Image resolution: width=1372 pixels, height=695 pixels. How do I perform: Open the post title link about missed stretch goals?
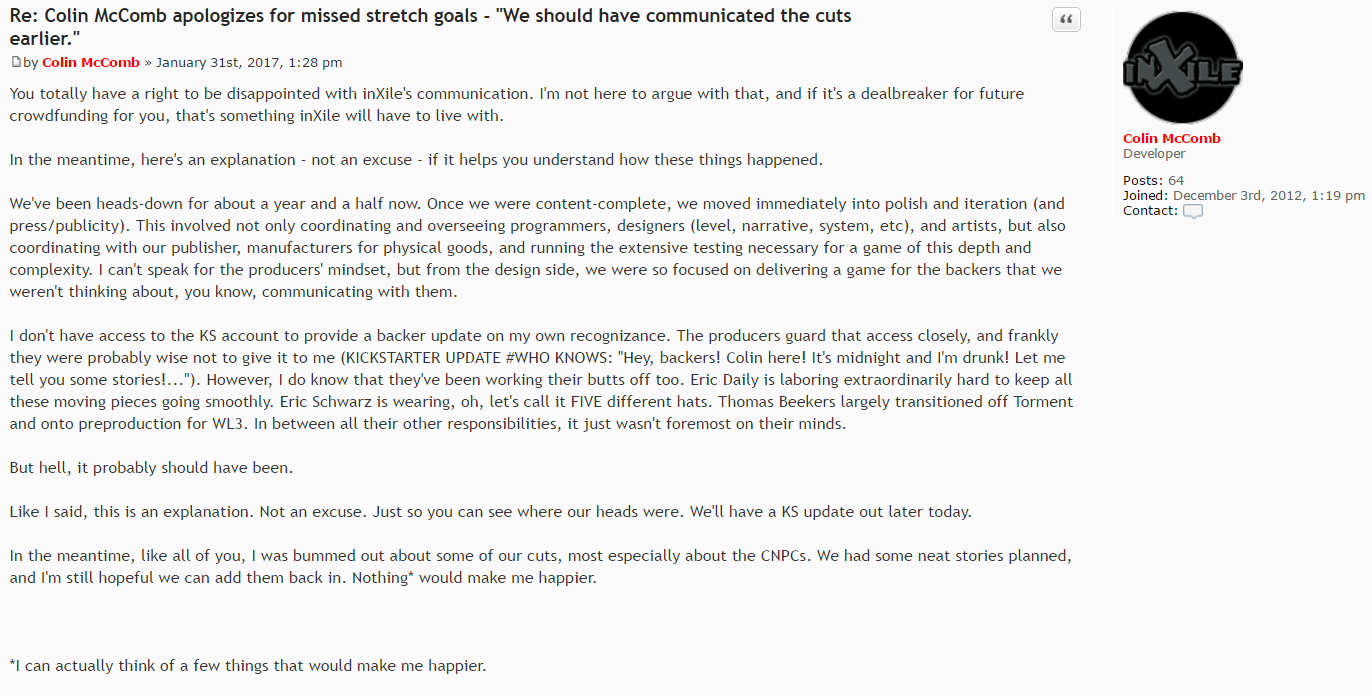430,27
